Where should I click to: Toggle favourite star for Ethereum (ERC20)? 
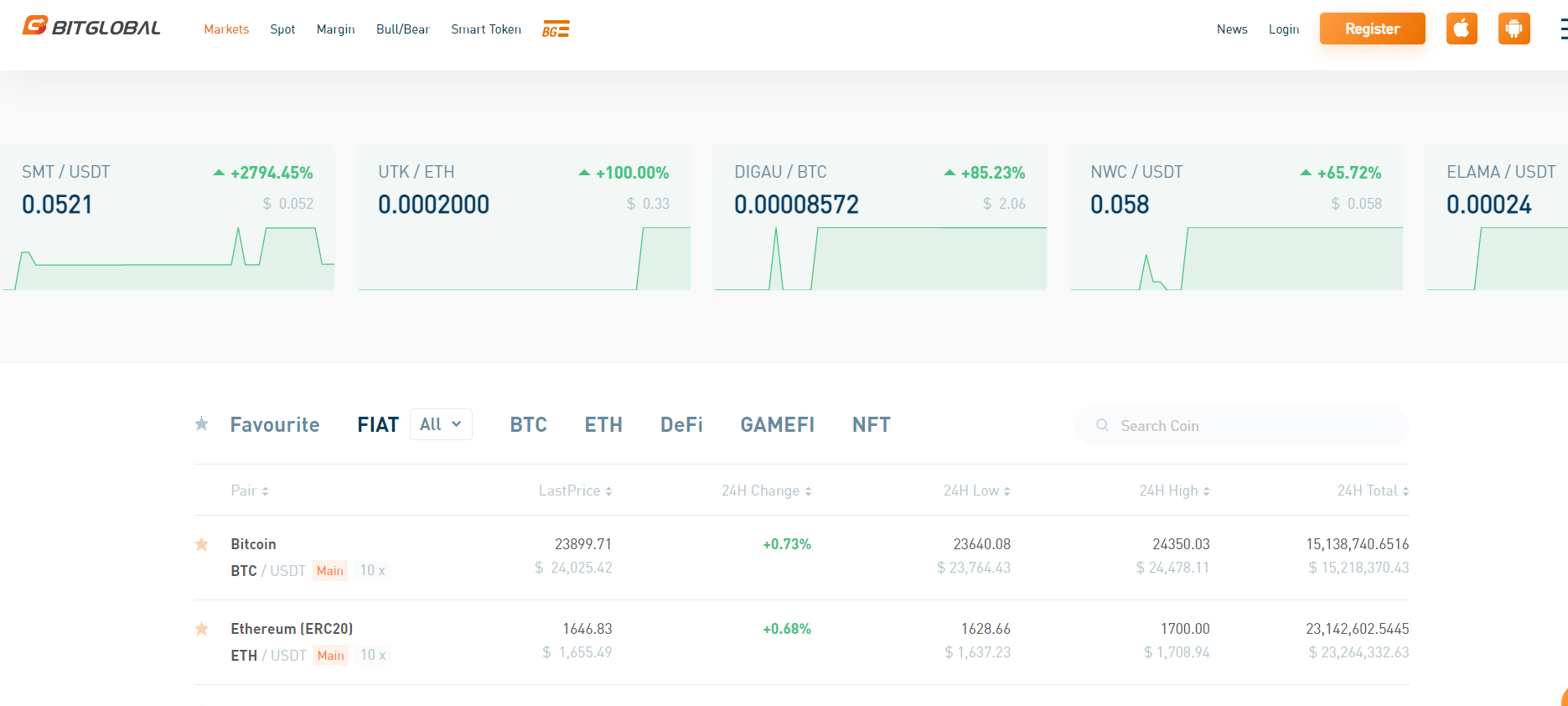(x=202, y=629)
